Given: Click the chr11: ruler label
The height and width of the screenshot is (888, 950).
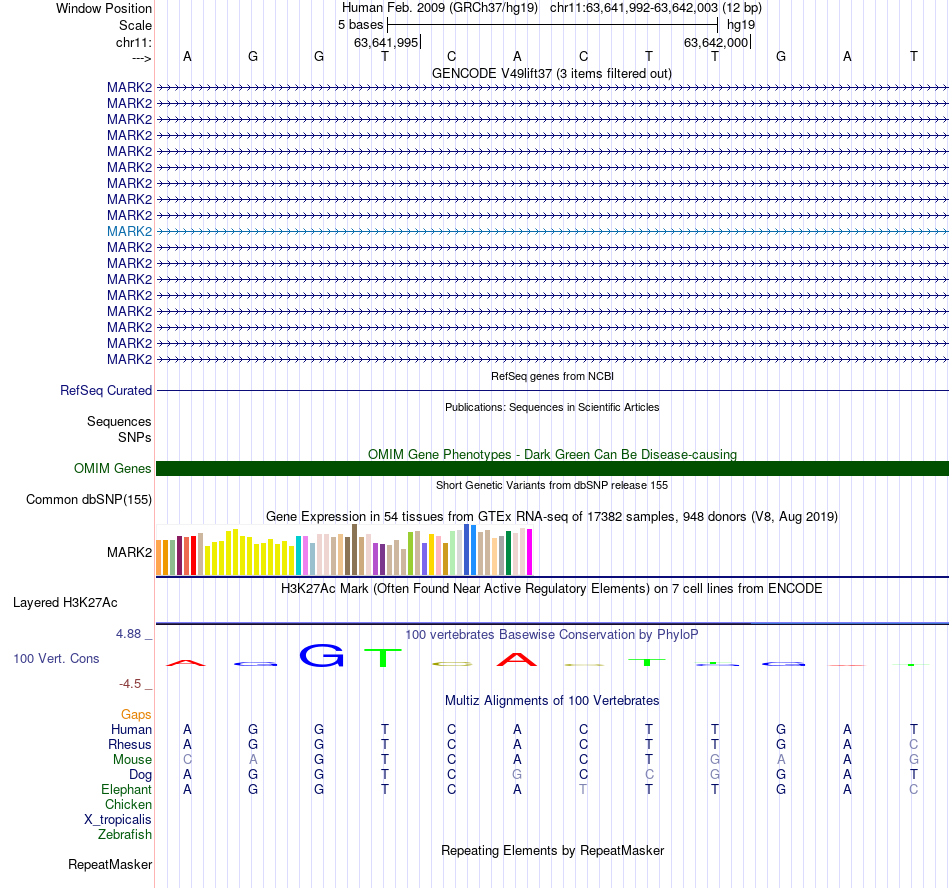Looking at the screenshot, I should [134, 42].
